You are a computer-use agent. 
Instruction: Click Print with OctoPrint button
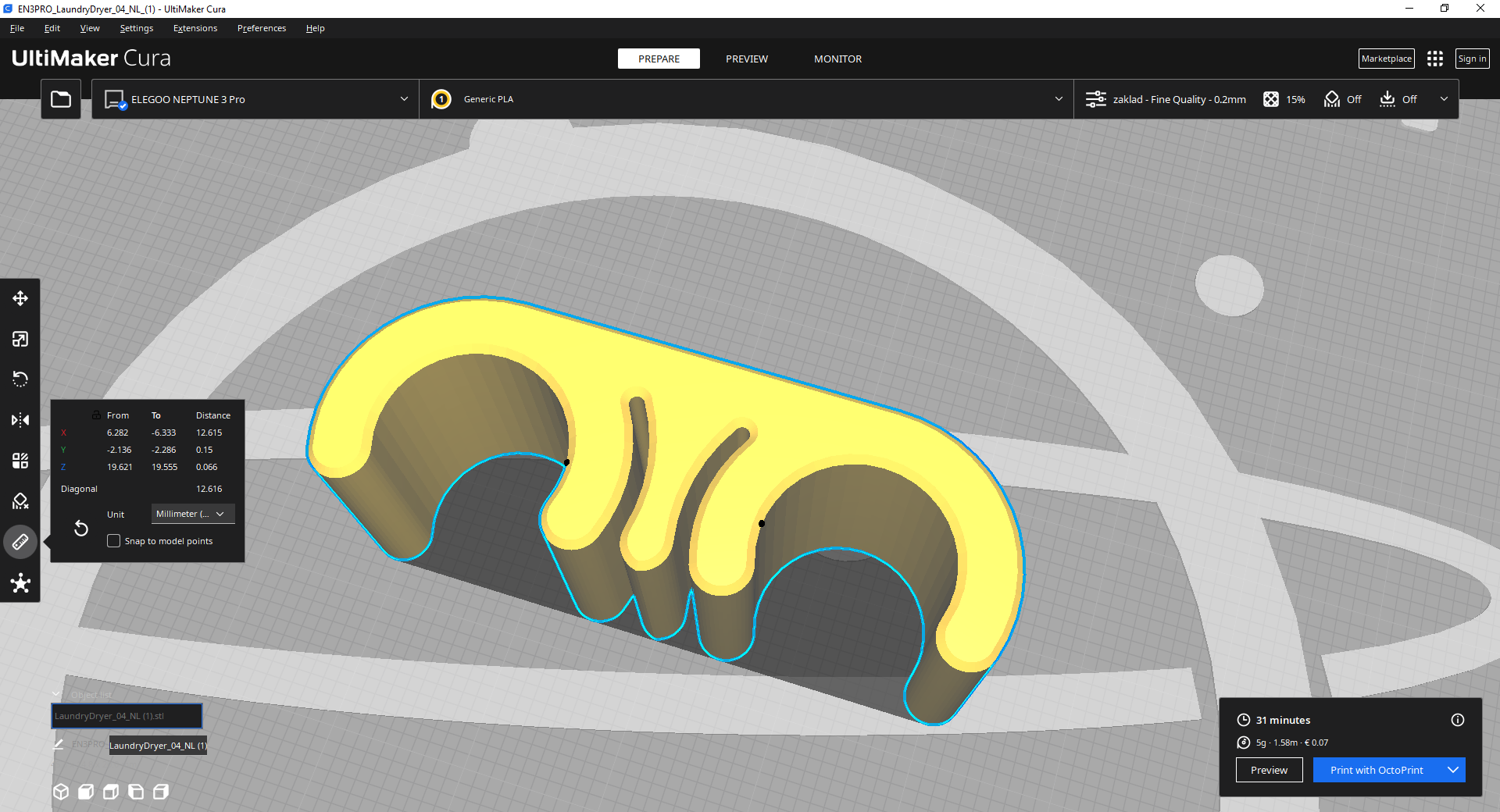click(x=1377, y=770)
